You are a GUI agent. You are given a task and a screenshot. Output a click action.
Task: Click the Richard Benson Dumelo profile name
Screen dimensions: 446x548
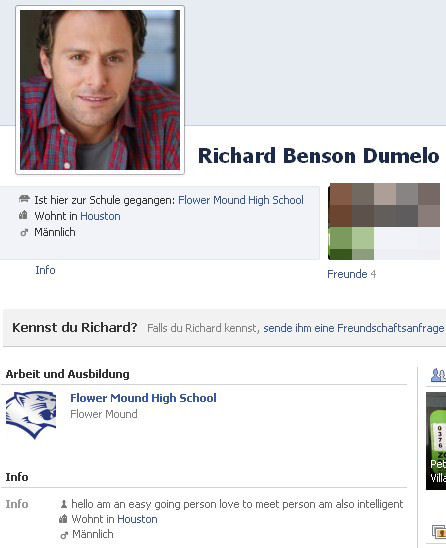tap(318, 156)
